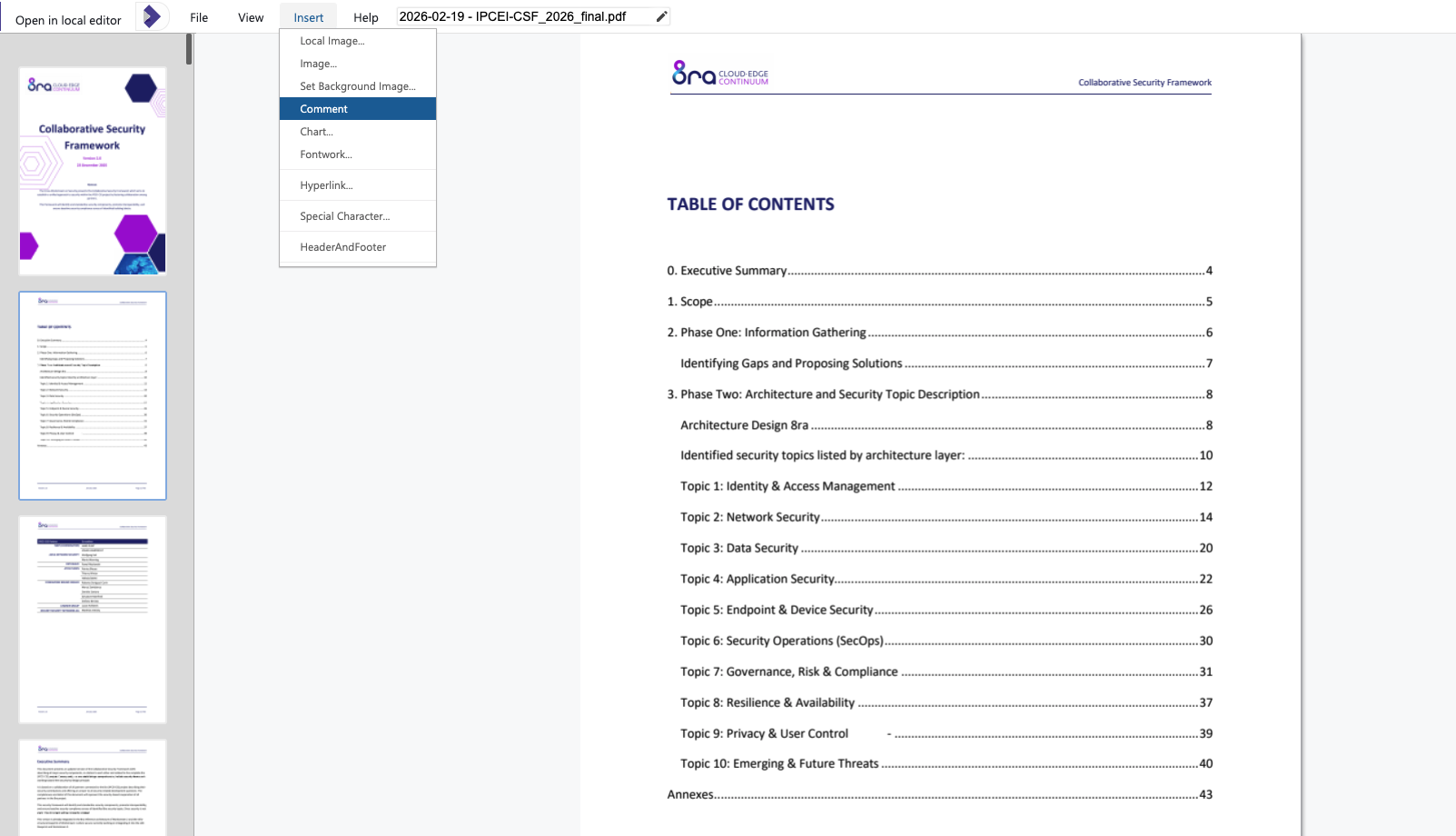Open the File menu

[199, 17]
